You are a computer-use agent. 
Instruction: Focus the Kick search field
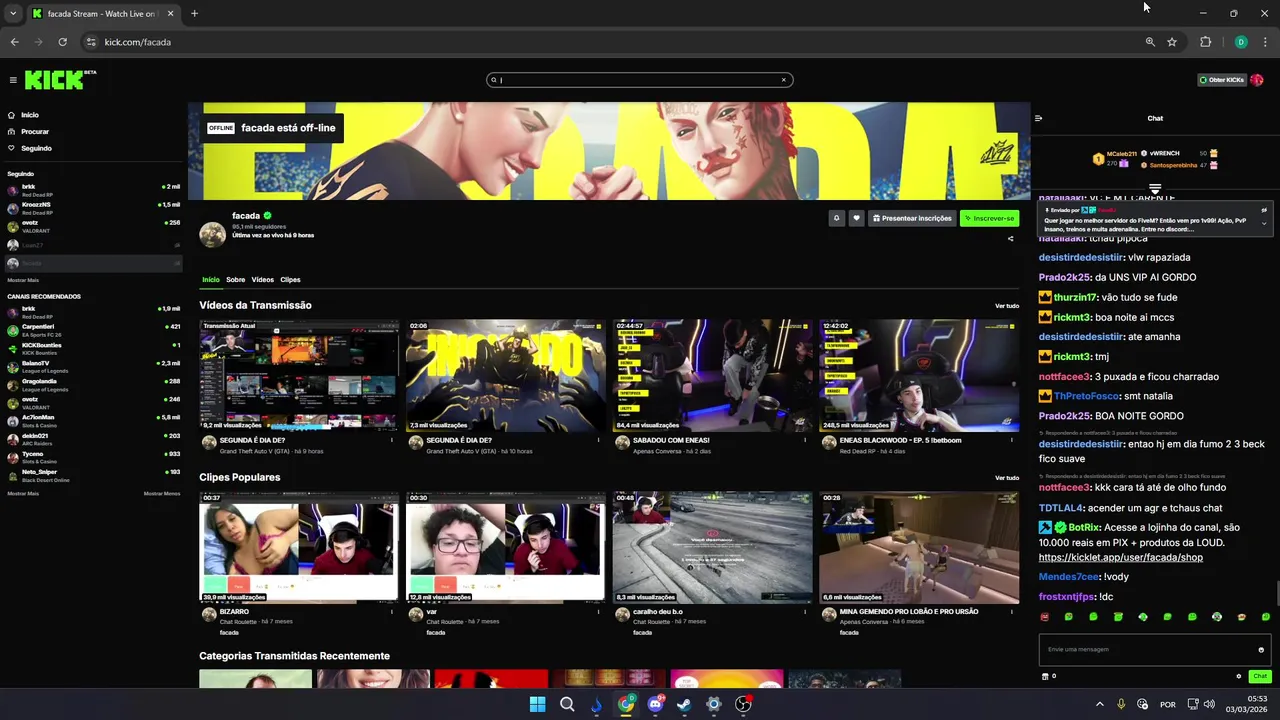(x=640, y=80)
